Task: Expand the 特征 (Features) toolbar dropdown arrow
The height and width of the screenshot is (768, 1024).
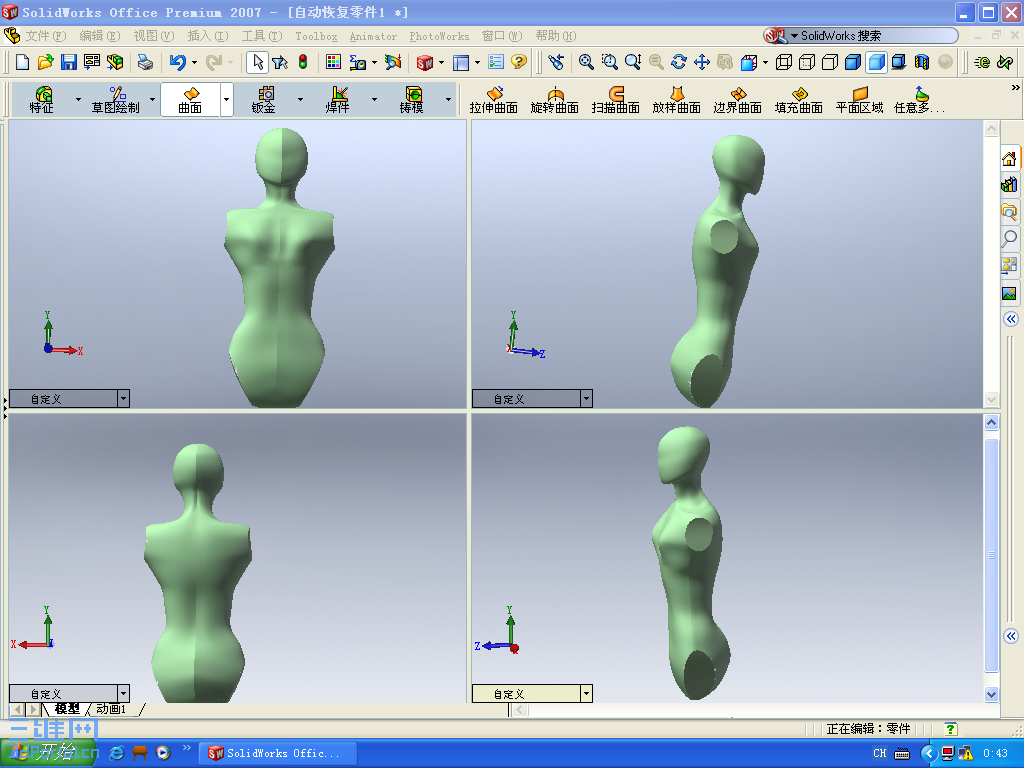Action: click(76, 100)
